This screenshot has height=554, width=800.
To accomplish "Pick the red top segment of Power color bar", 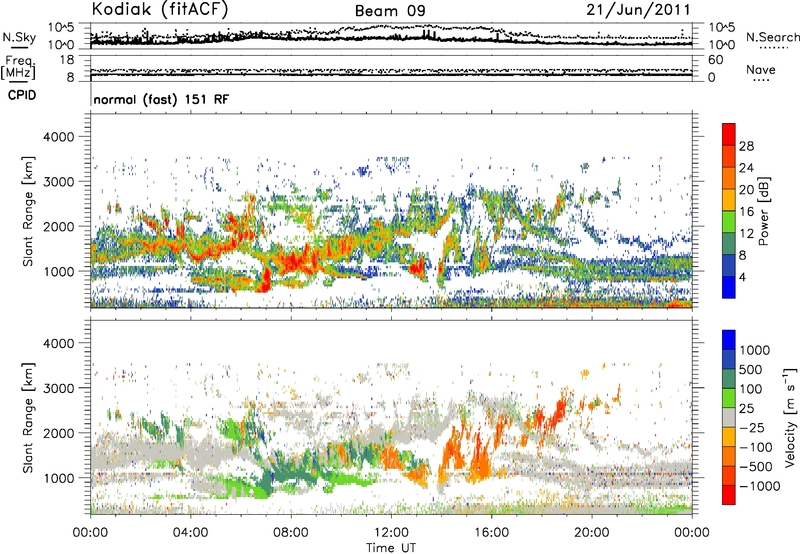I will click(x=729, y=135).
